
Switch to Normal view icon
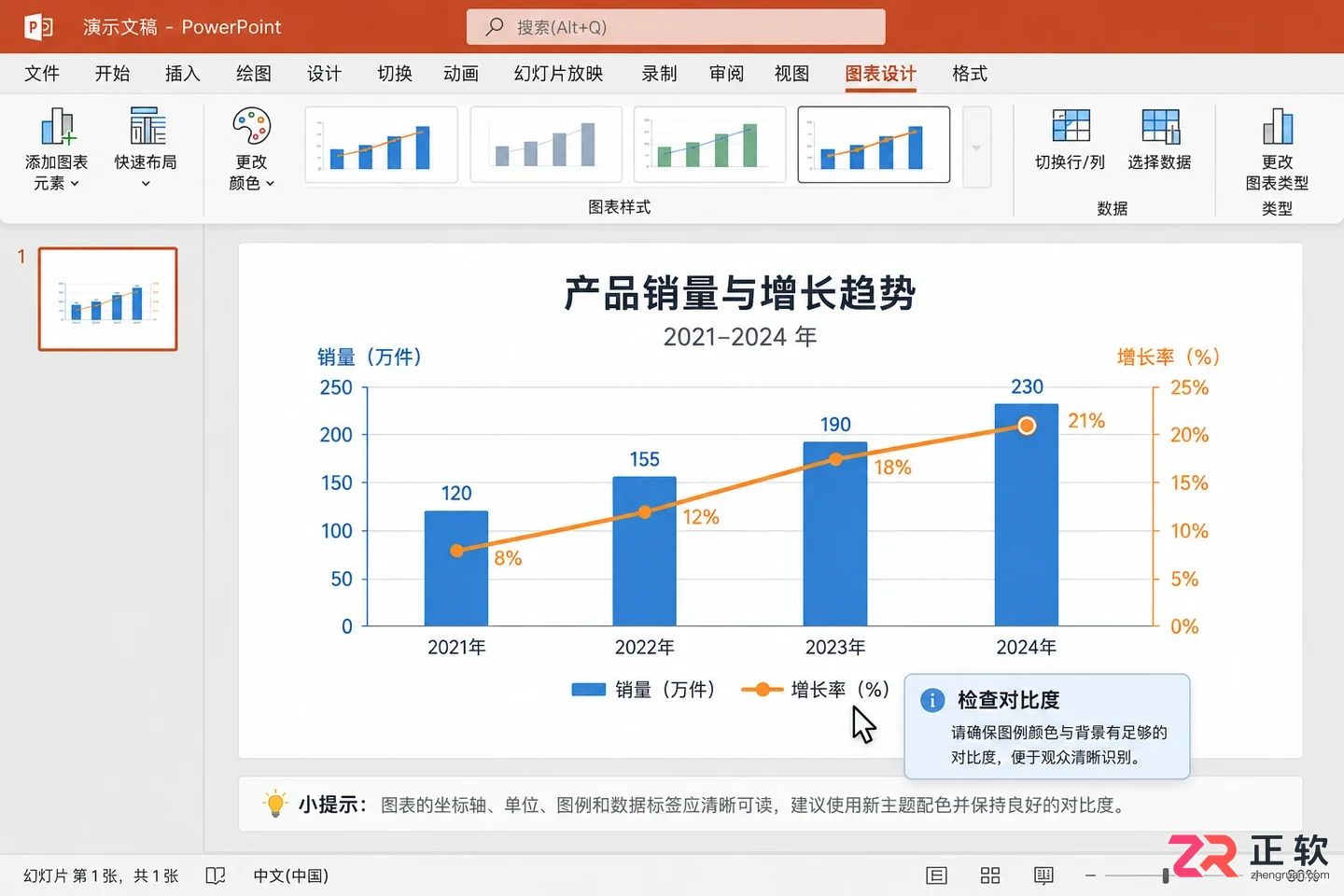click(936, 875)
